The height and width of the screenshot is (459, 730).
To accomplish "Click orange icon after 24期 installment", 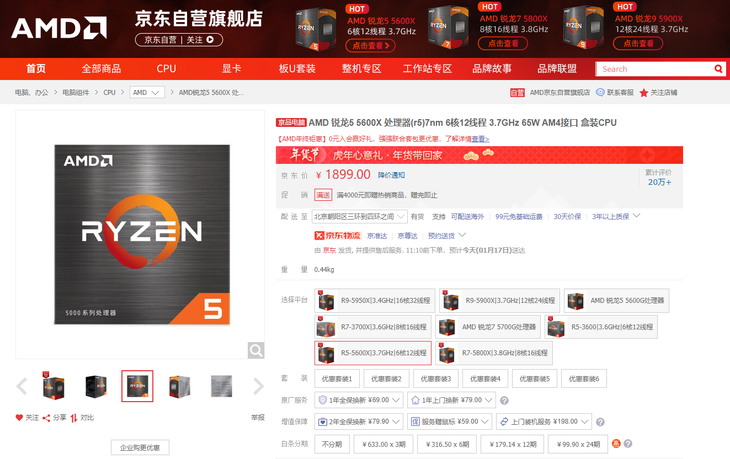I will point(616,444).
